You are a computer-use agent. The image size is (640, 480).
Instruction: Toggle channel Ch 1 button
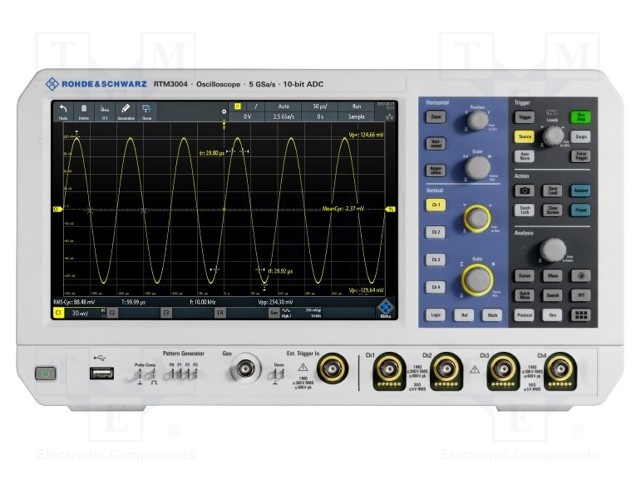tap(435, 204)
